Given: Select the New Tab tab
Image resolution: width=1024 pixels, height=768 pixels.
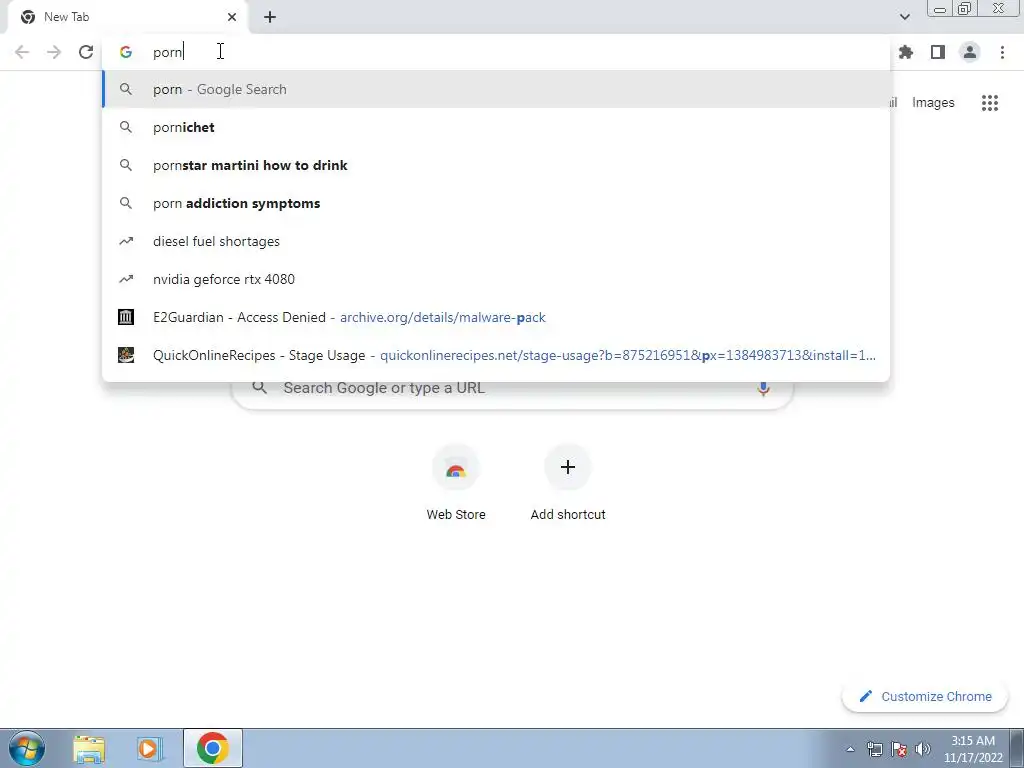Looking at the screenshot, I should click(128, 17).
